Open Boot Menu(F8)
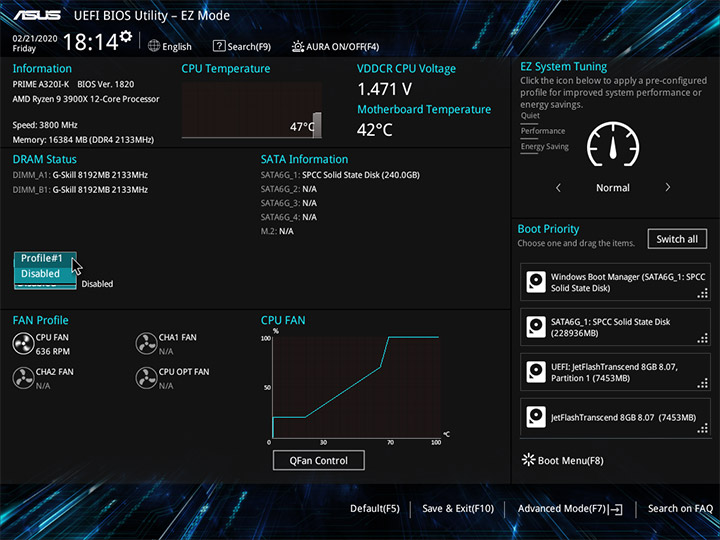This screenshot has height=540, width=720. pyautogui.click(x=563, y=460)
